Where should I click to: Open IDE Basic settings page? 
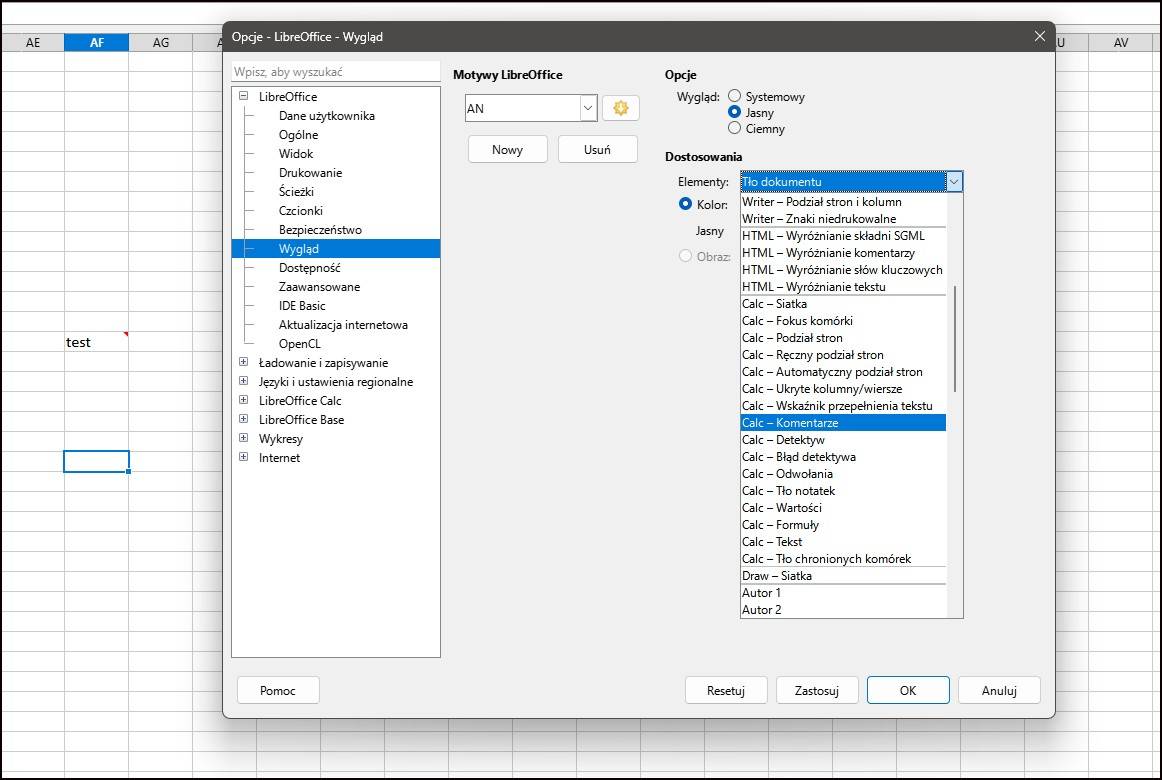click(302, 306)
